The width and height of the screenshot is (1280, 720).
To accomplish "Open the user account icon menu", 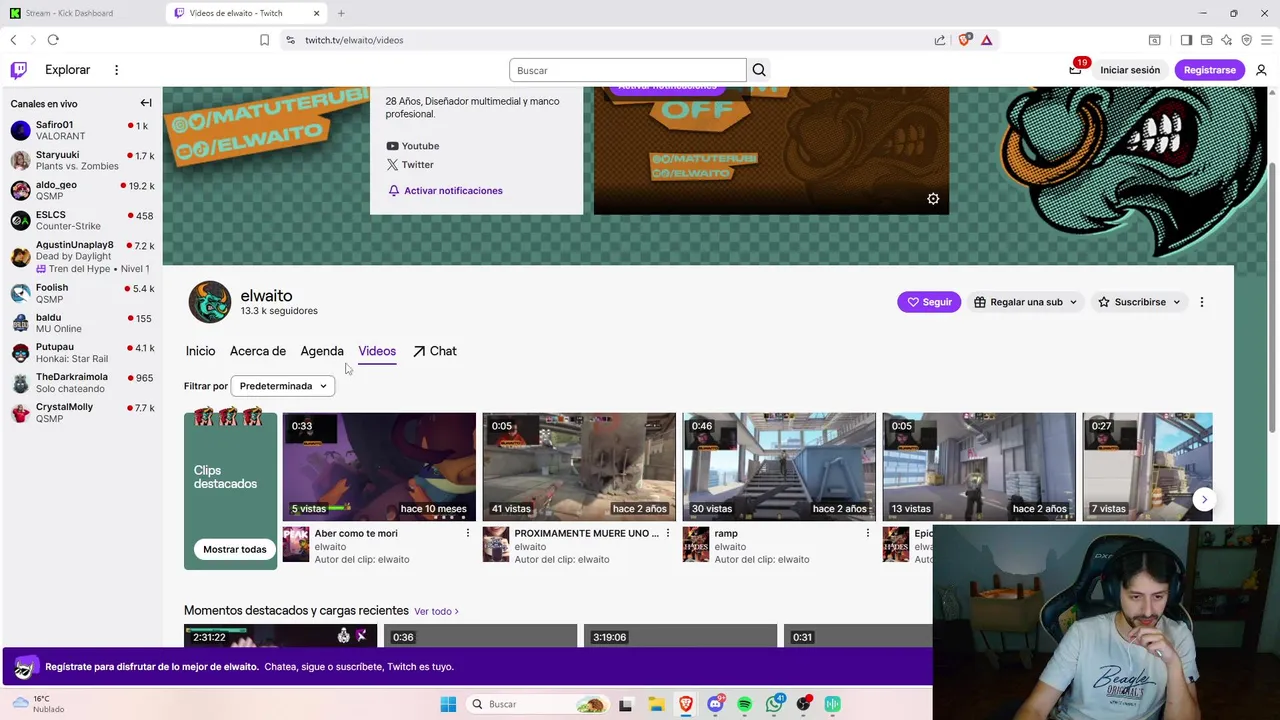I will click(1261, 70).
